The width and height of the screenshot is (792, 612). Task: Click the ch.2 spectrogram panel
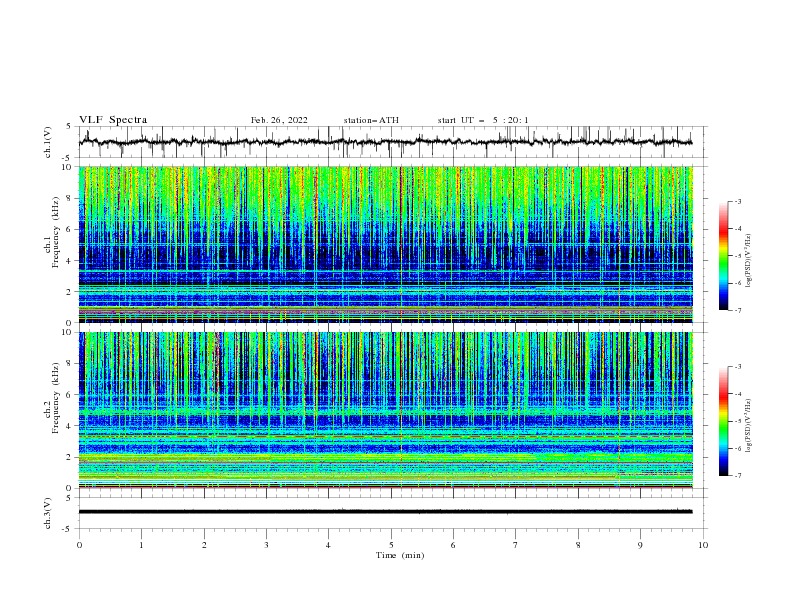386,410
